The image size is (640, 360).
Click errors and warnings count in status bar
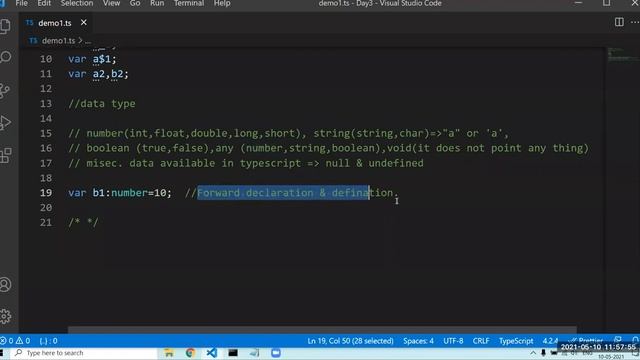[16, 340]
